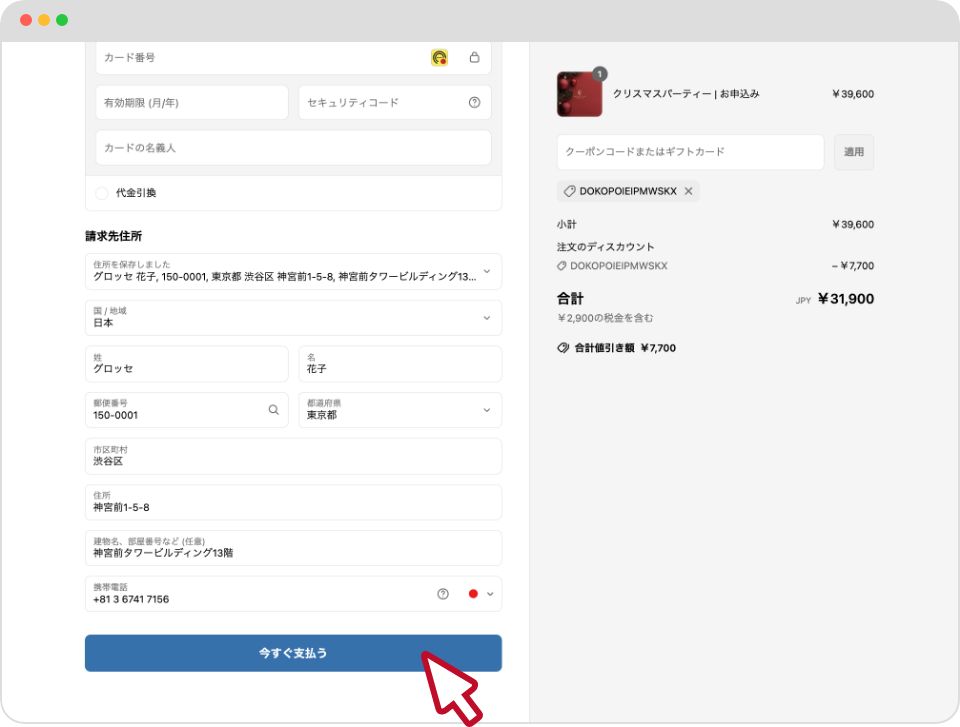Click the phone number help question icon
Screen dimensions: 960x727
tap(443, 594)
